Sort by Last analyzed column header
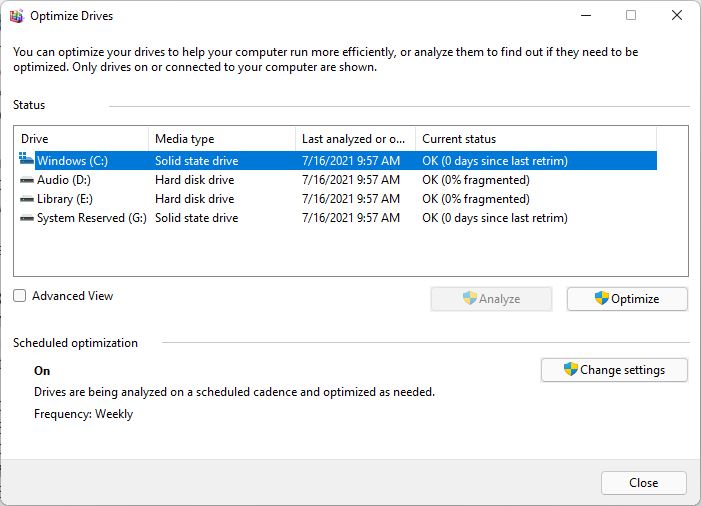Viewport: 701px width, 506px height. click(354, 139)
